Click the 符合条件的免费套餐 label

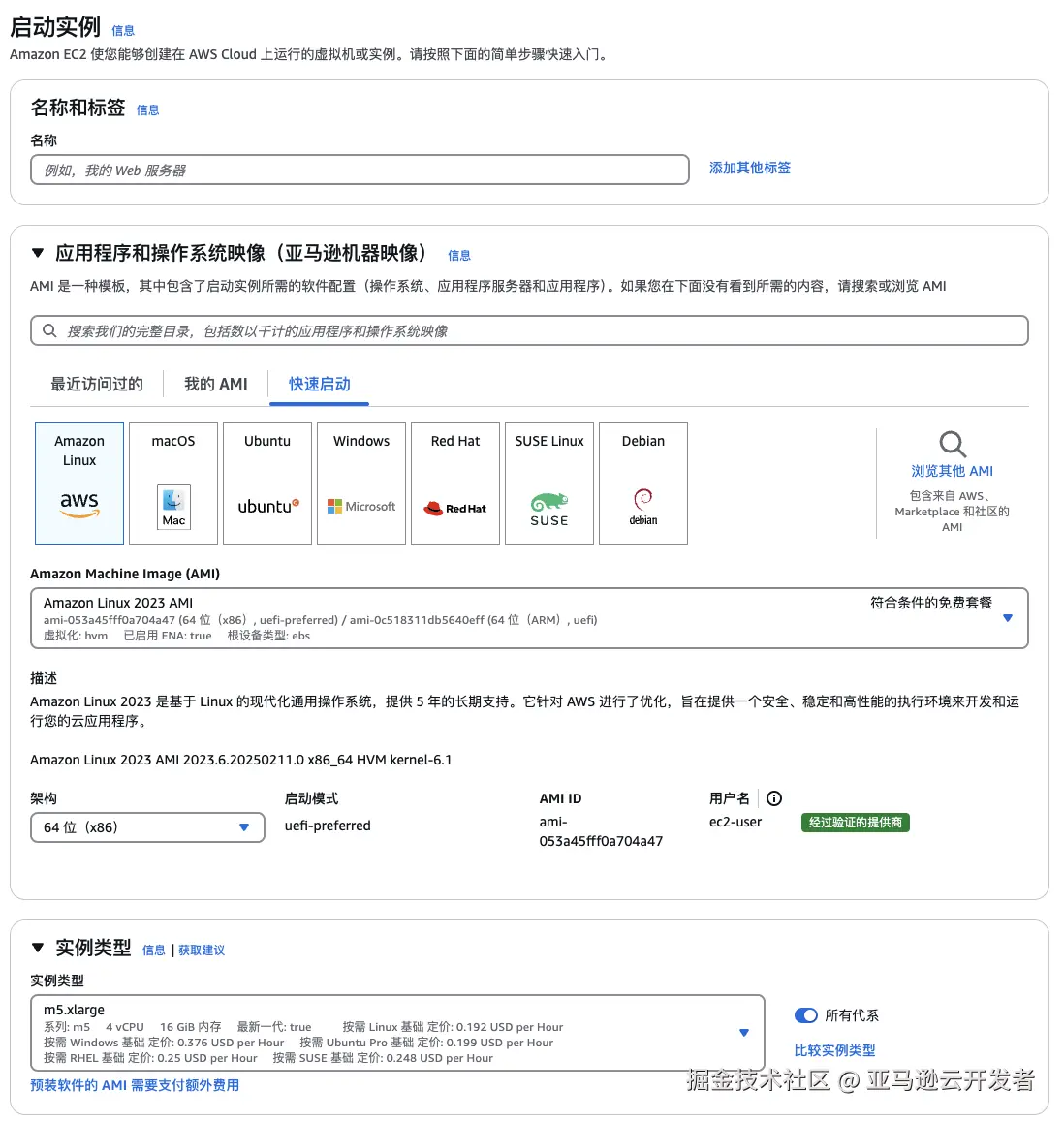click(931, 603)
